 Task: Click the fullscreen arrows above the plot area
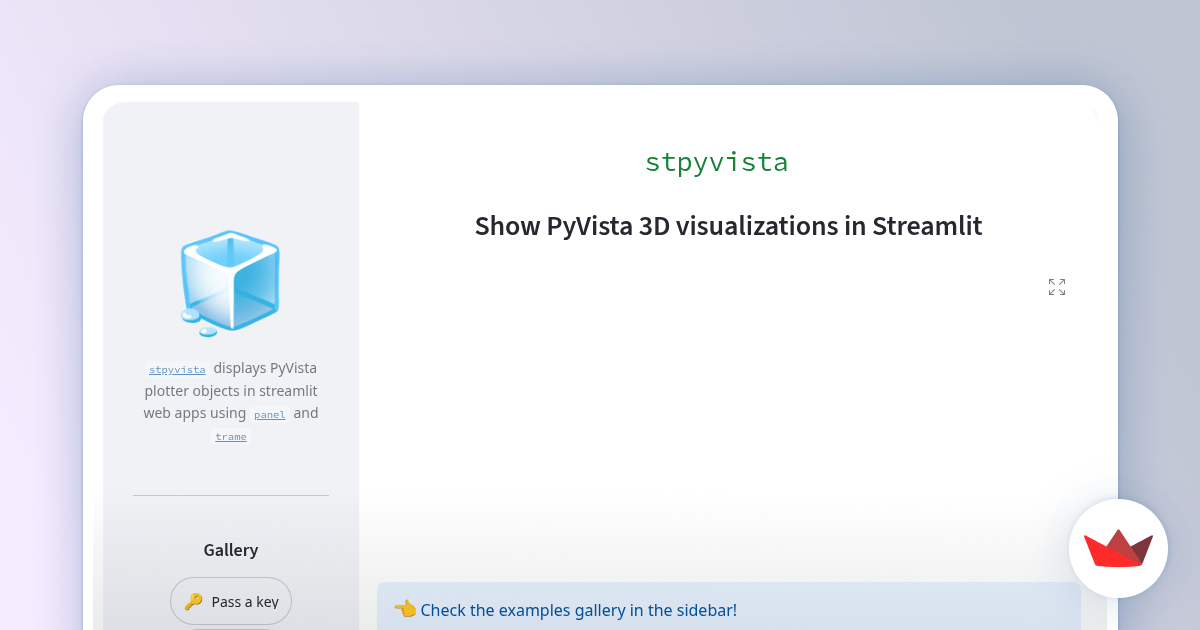coord(1056,286)
